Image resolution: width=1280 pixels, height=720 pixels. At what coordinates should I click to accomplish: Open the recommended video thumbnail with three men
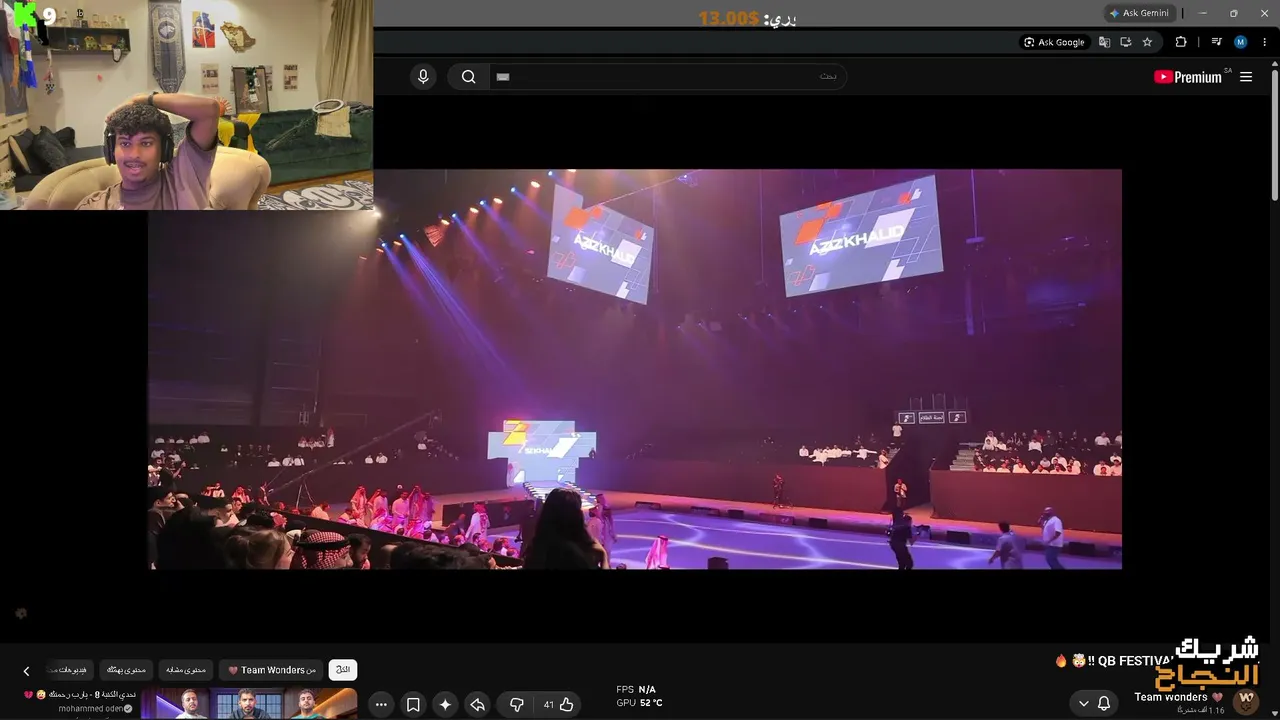pyautogui.click(x=249, y=704)
